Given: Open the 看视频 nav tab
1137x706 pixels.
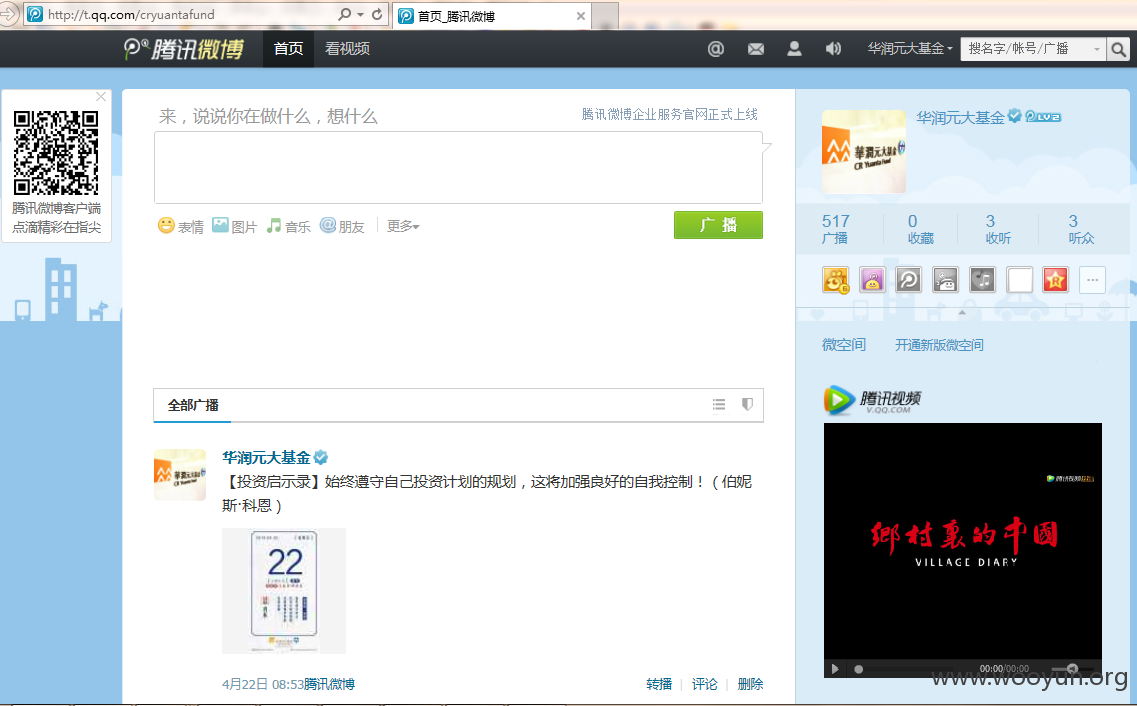Looking at the screenshot, I should coord(347,49).
